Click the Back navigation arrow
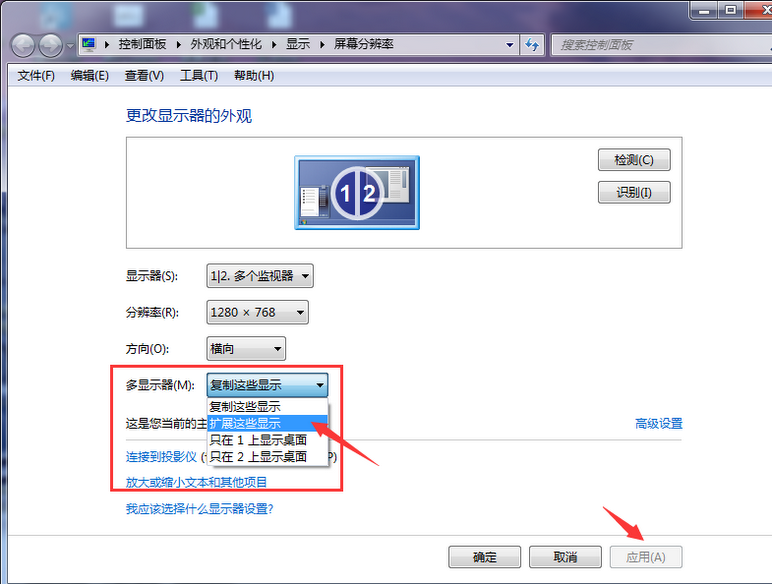 [23, 46]
